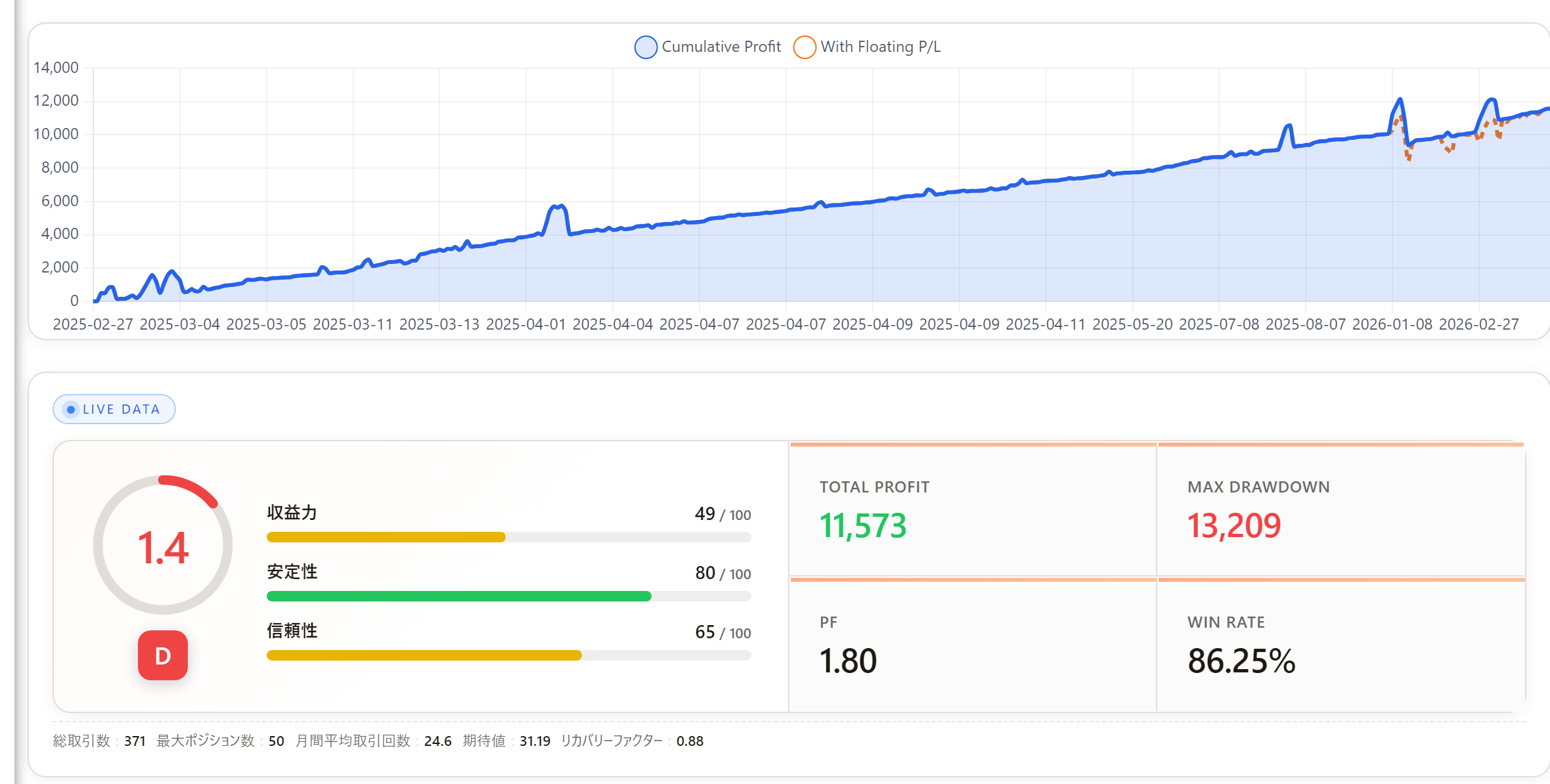The width and height of the screenshot is (1550, 784).
Task: Click the MAX DRAWDOWN heading
Action: [x=1258, y=487]
